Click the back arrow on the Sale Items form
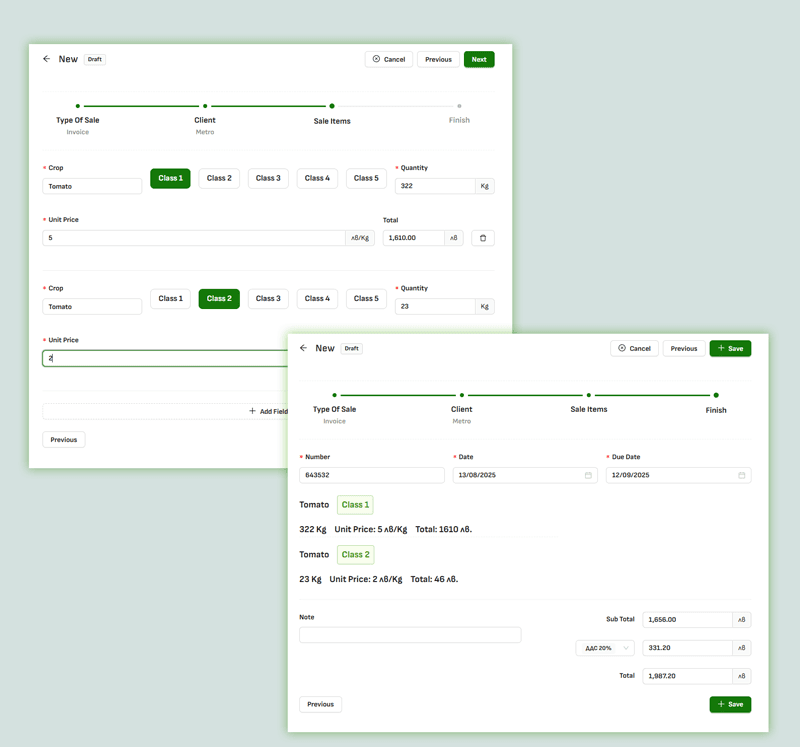The image size is (800, 747). (x=47, y=59)
